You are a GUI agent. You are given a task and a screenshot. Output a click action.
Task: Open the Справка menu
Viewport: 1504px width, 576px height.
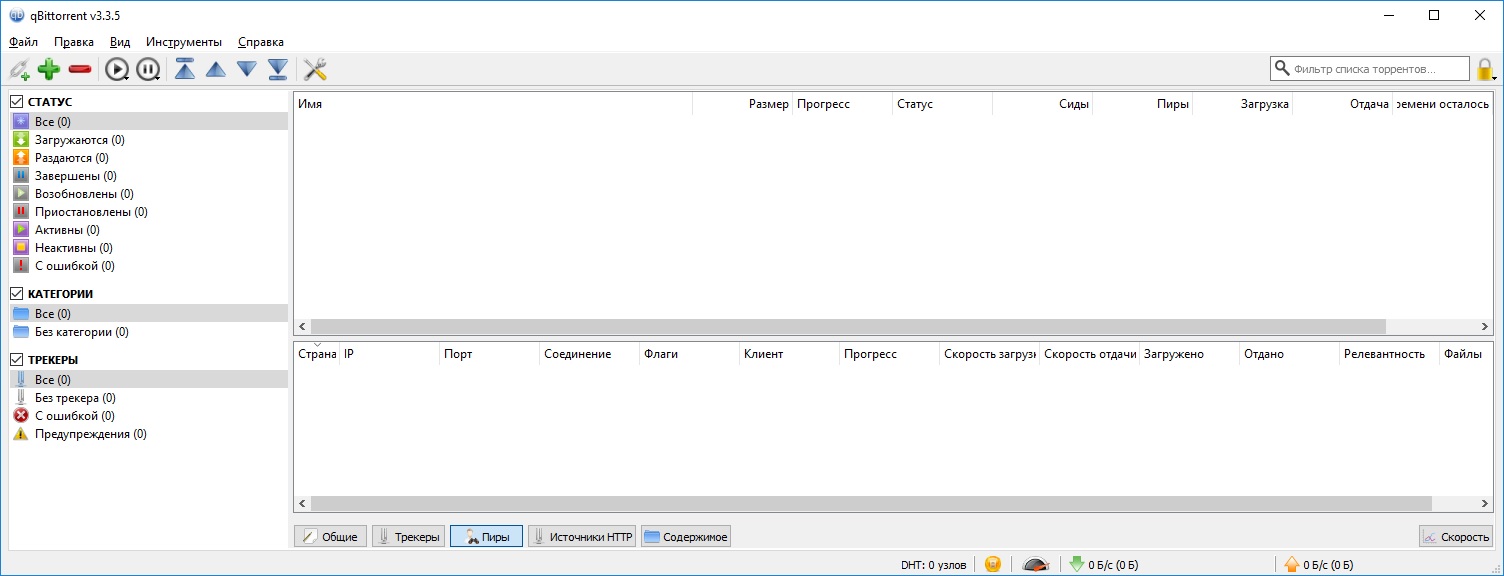tap(261, 42)
